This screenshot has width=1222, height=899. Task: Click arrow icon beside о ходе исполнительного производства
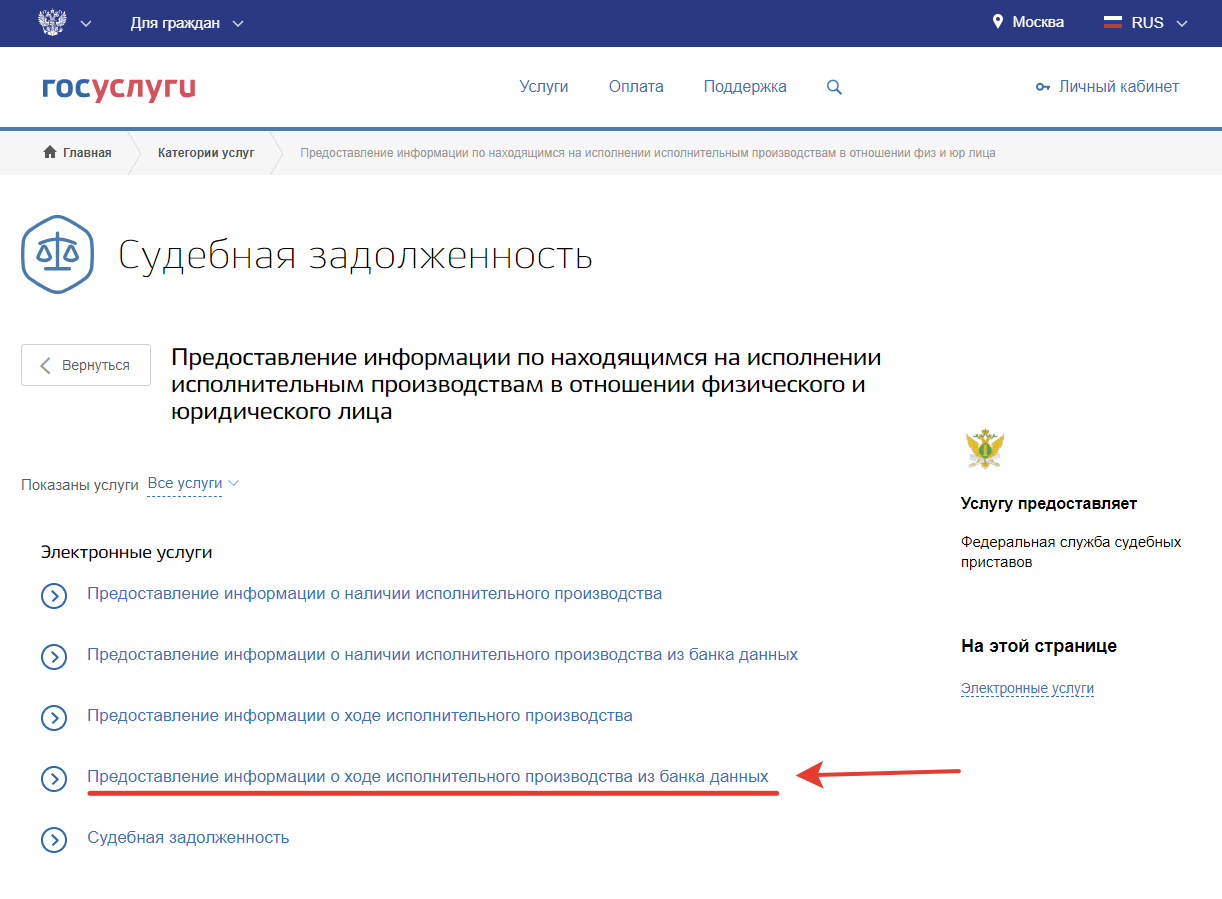[53, 718]
